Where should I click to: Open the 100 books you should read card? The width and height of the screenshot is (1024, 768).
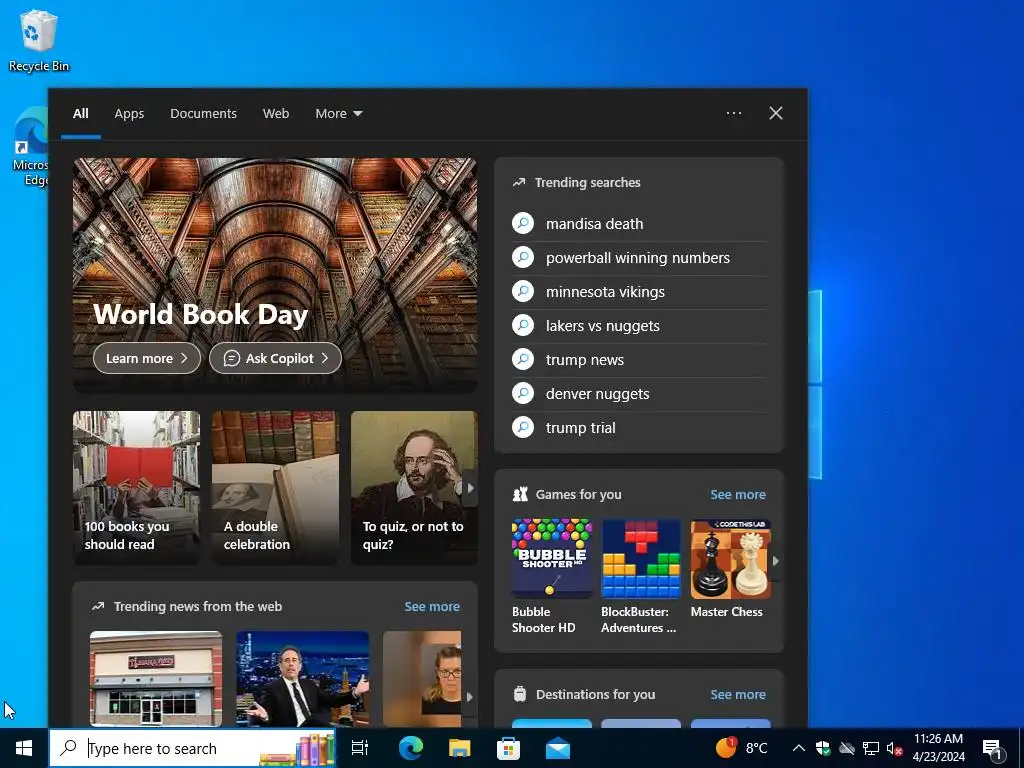click(136, 487)
